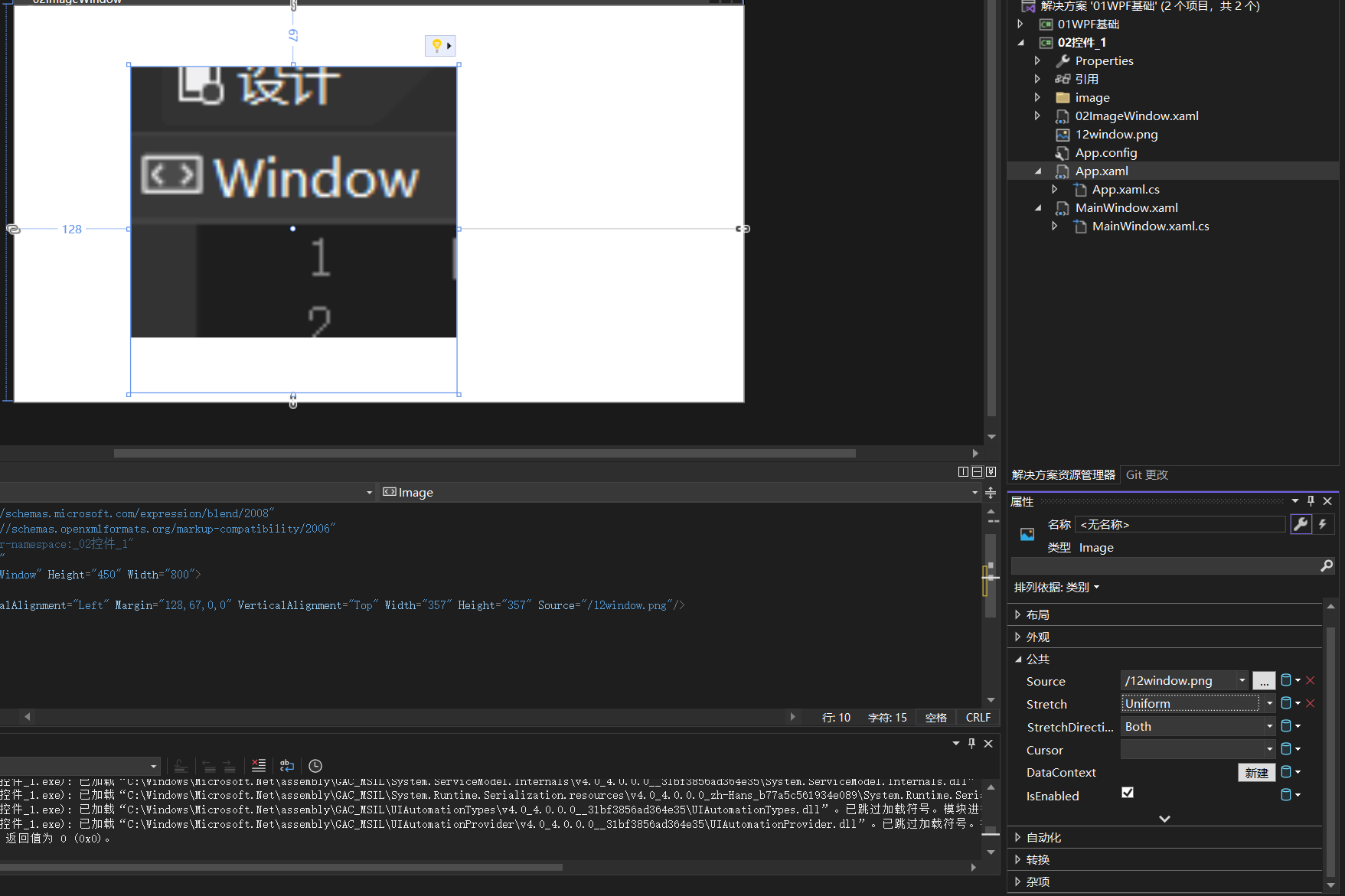Screen dimensions: 1345x896
Task: Open the Source browse button with three dots
Action: coord(1263,680)
